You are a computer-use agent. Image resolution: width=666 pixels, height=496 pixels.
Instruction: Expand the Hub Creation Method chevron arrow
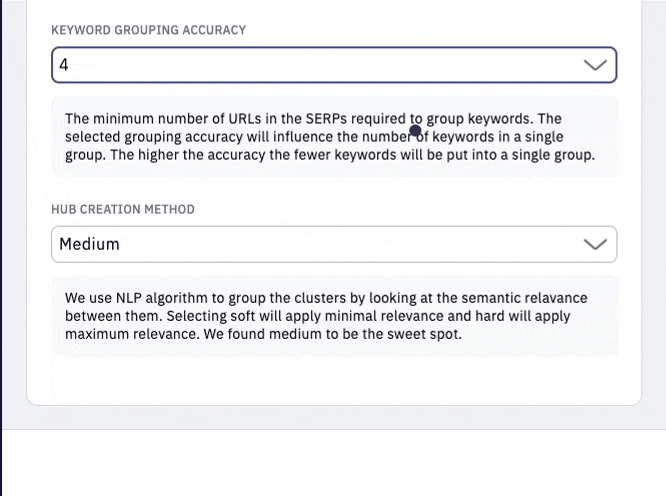tap(595, 244)
